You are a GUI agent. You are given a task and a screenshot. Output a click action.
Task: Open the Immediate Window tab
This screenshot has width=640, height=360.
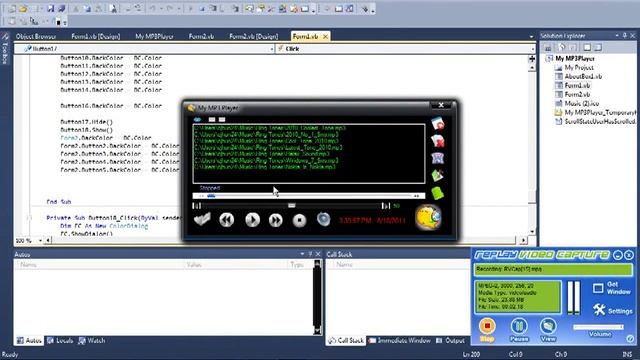[400, 340]
